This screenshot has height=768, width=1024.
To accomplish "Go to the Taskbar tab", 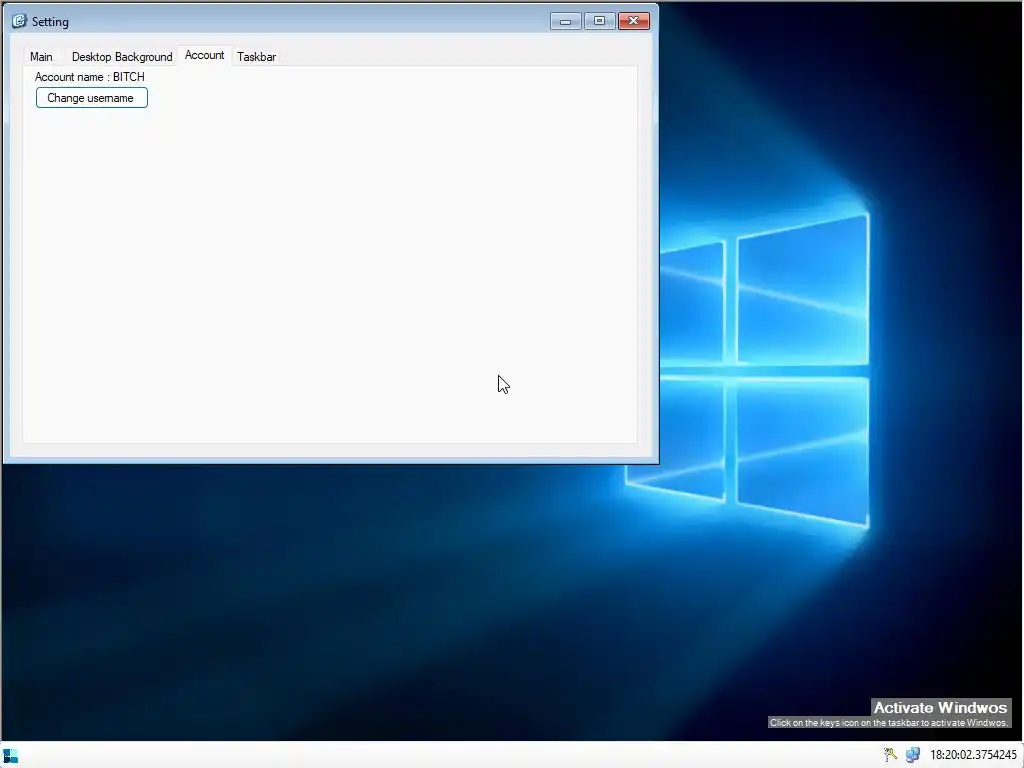I will [x=257, y=57].
